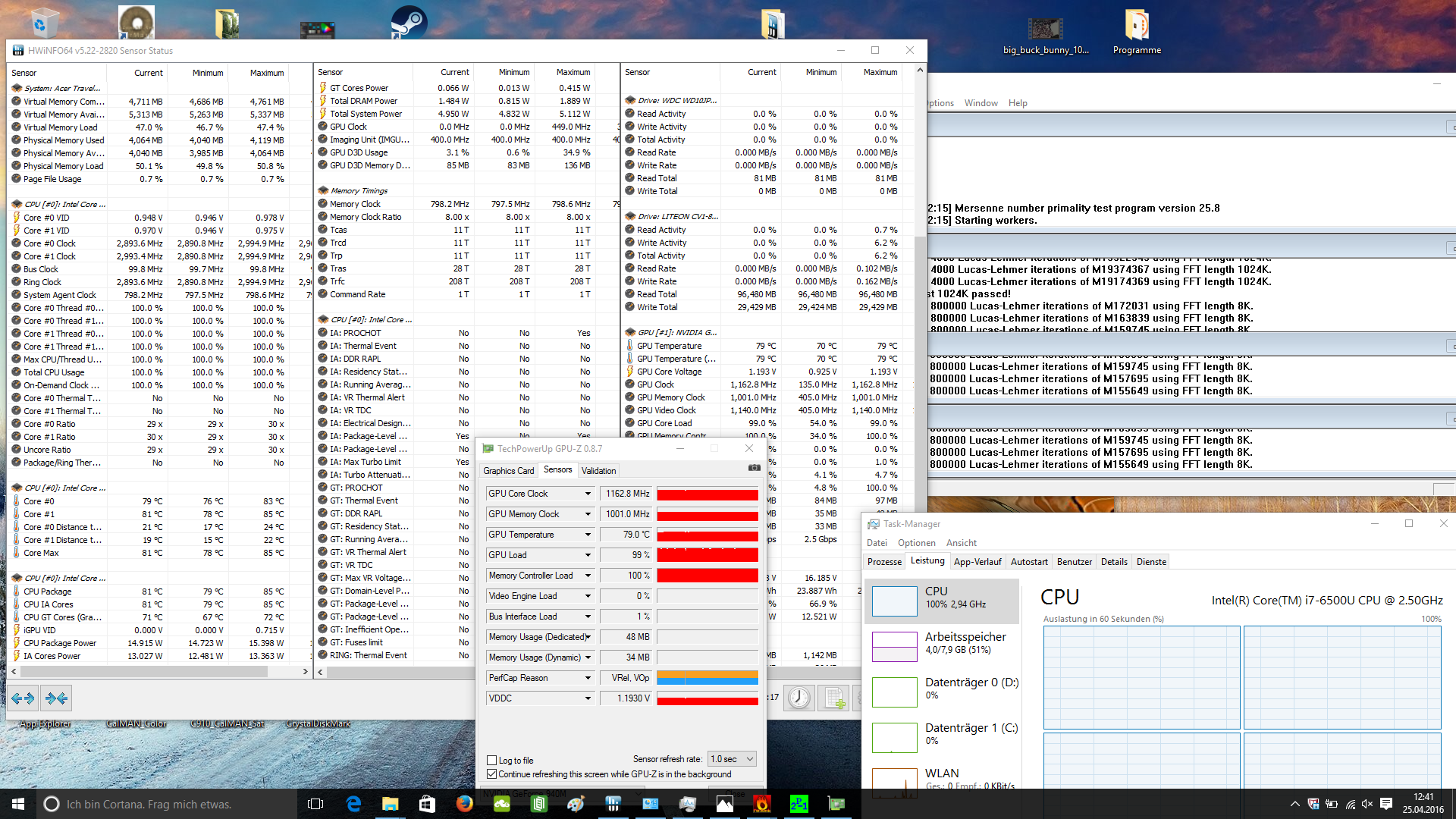Select Datenträger 0 (D:) in sidebar
The width and height of the screenshot is (1456, 819).
(x=942, y=691)
